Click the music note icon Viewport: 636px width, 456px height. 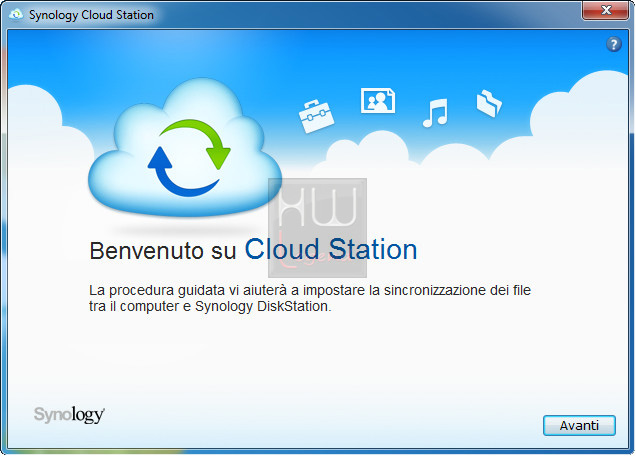[x=436, y=113]
